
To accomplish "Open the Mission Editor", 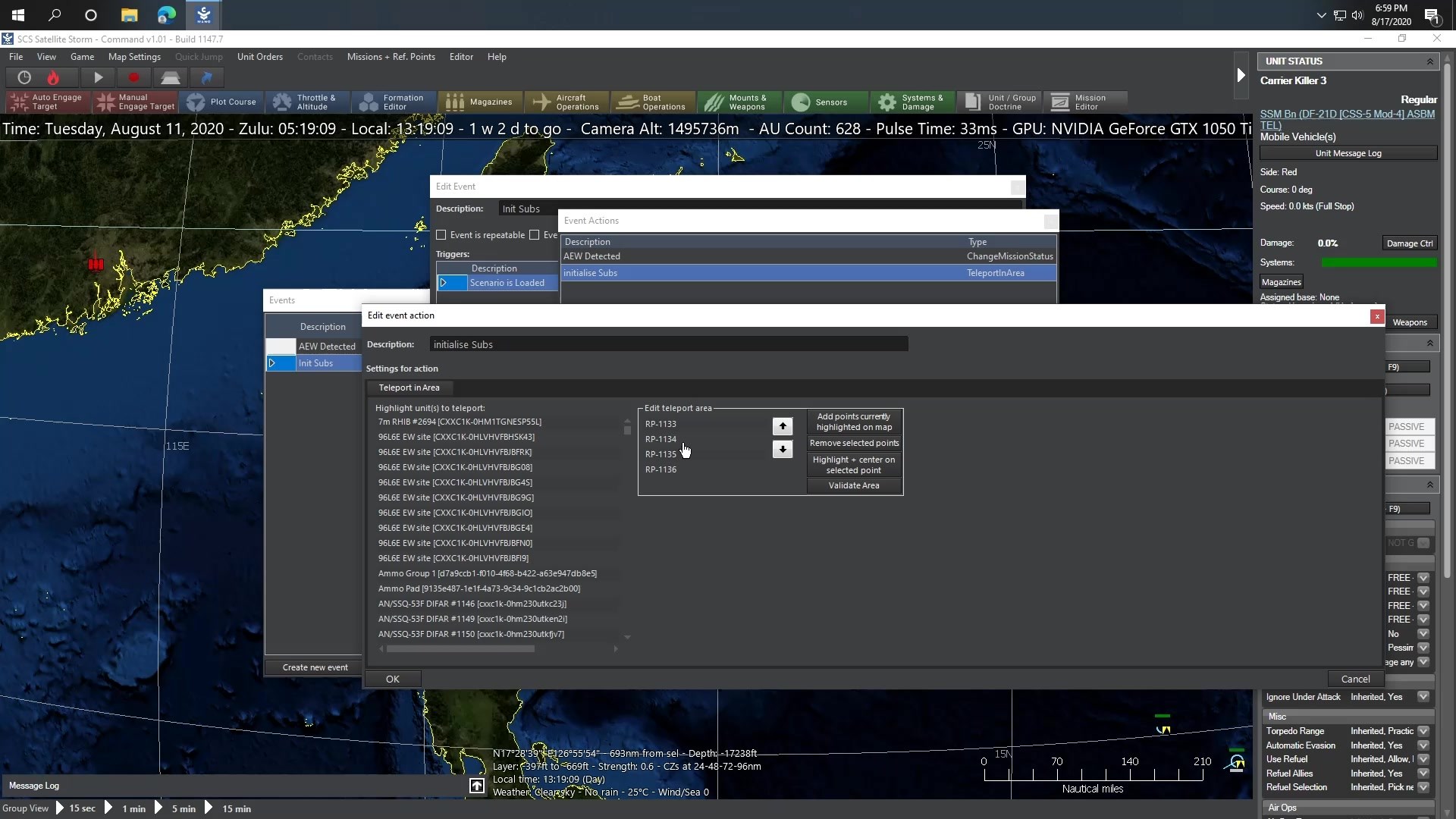I will coord(1086,102).
